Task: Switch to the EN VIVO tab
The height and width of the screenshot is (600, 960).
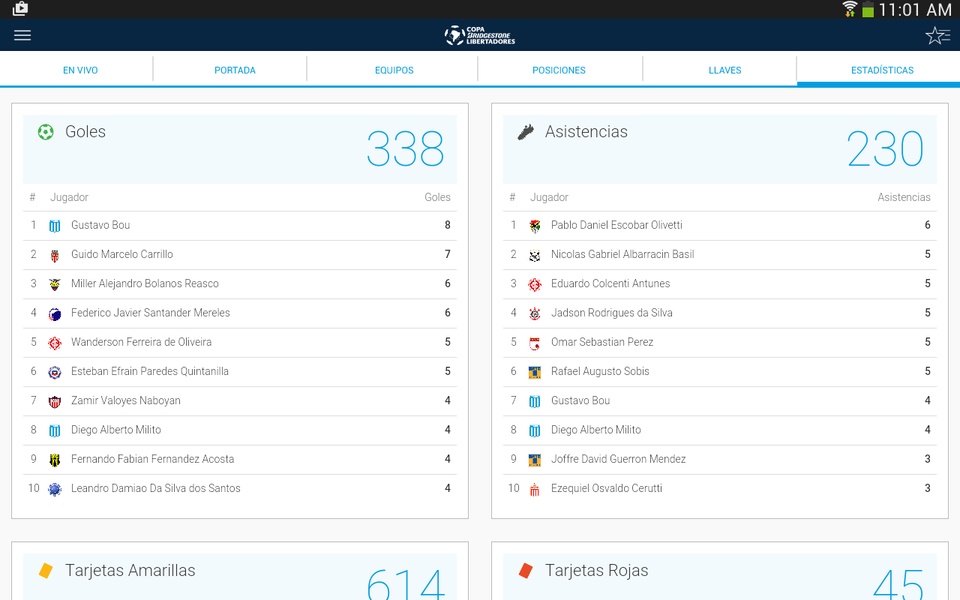Action: (80, 70)
